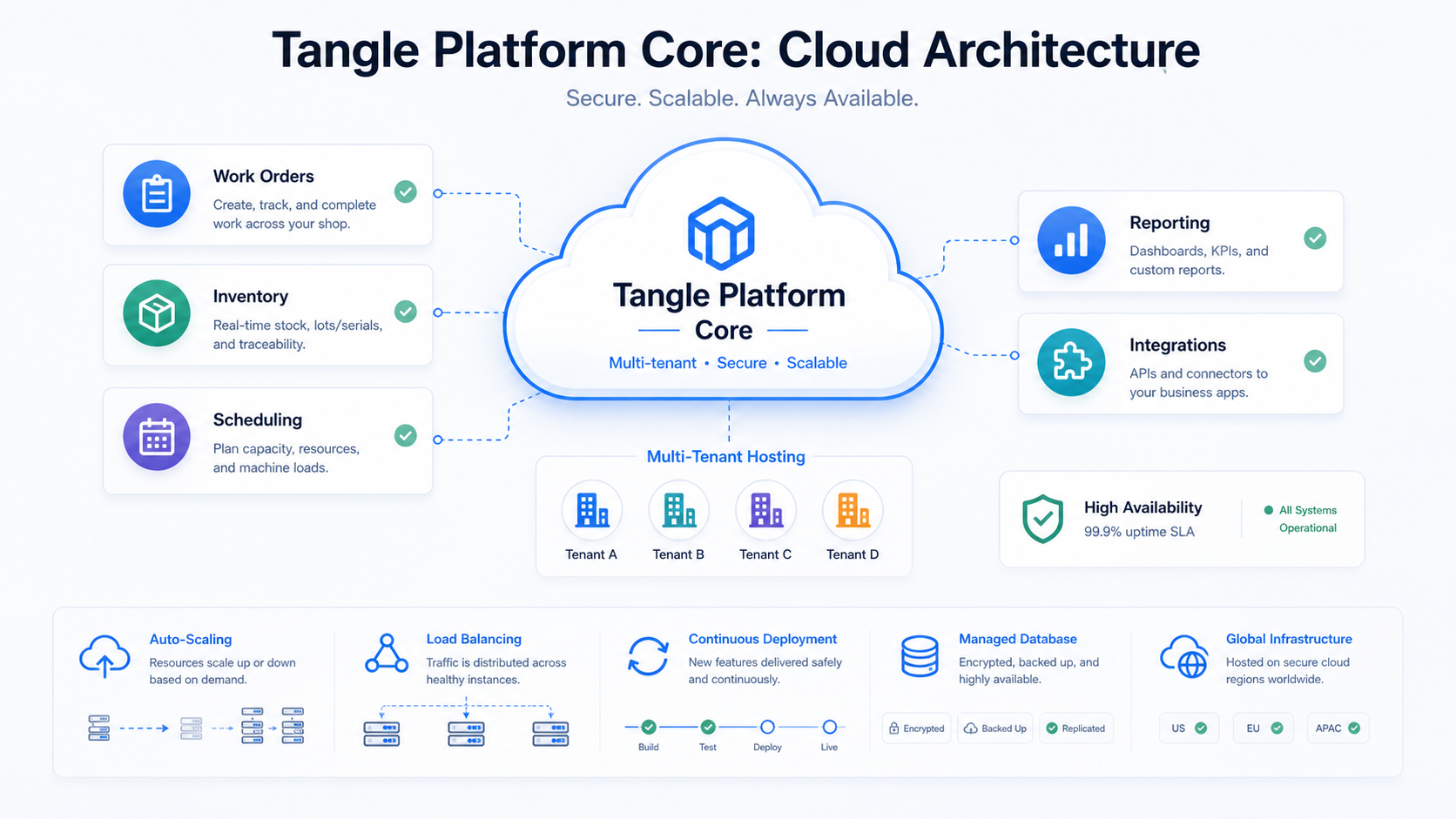Click the Load Balancing triangle nodes icon
The height and width of the screenshot is (819, 1456).
tap(387, 654)
